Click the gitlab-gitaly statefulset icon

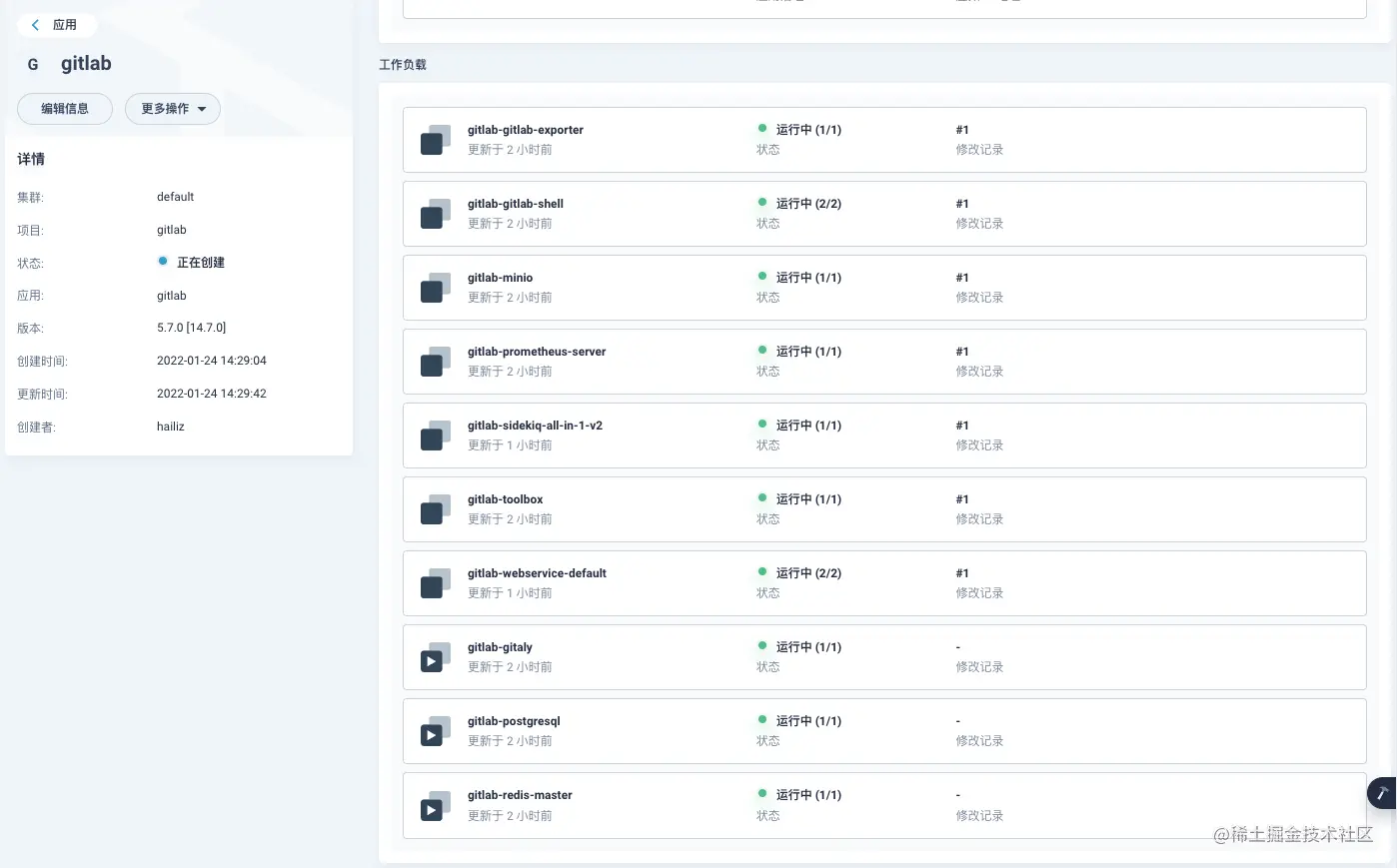click(435, 657)
